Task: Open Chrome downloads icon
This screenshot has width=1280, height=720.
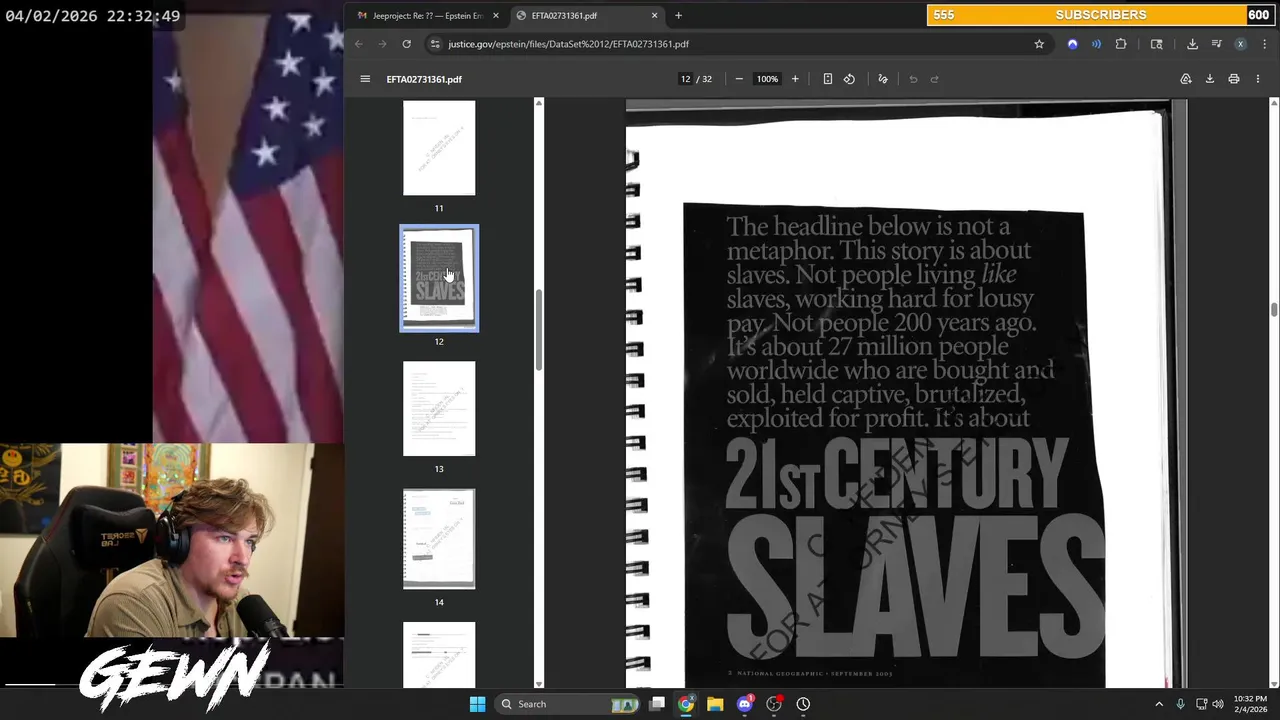Action: pos(1192,44)
